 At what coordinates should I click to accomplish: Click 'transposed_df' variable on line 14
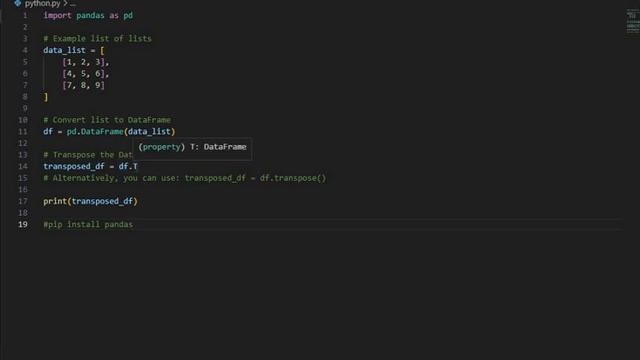[74, 167]
